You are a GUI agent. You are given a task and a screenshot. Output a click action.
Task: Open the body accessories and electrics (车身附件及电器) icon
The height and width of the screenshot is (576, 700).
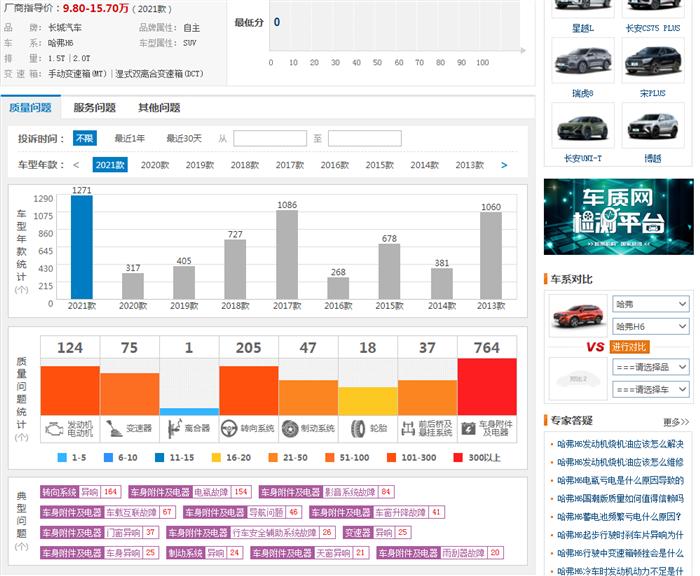(x=468, y=429)
